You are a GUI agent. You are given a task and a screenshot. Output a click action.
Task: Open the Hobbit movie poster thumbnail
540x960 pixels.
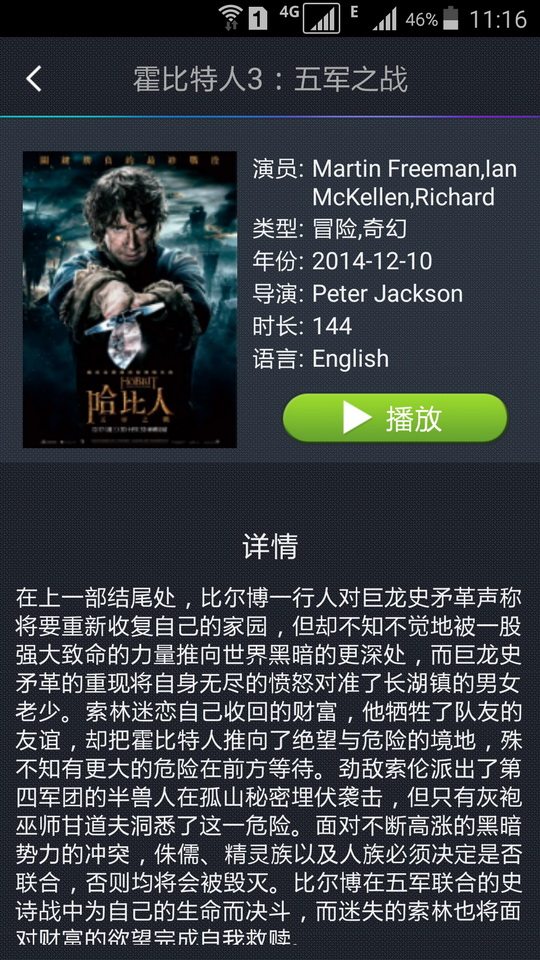point(130,299)
